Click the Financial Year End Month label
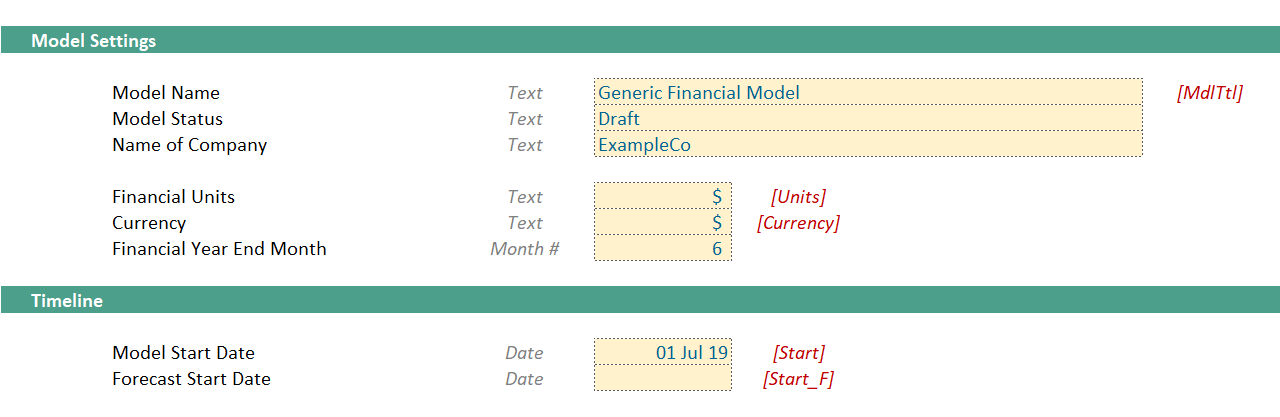The image size is (1280, 417). click(219, 249)
